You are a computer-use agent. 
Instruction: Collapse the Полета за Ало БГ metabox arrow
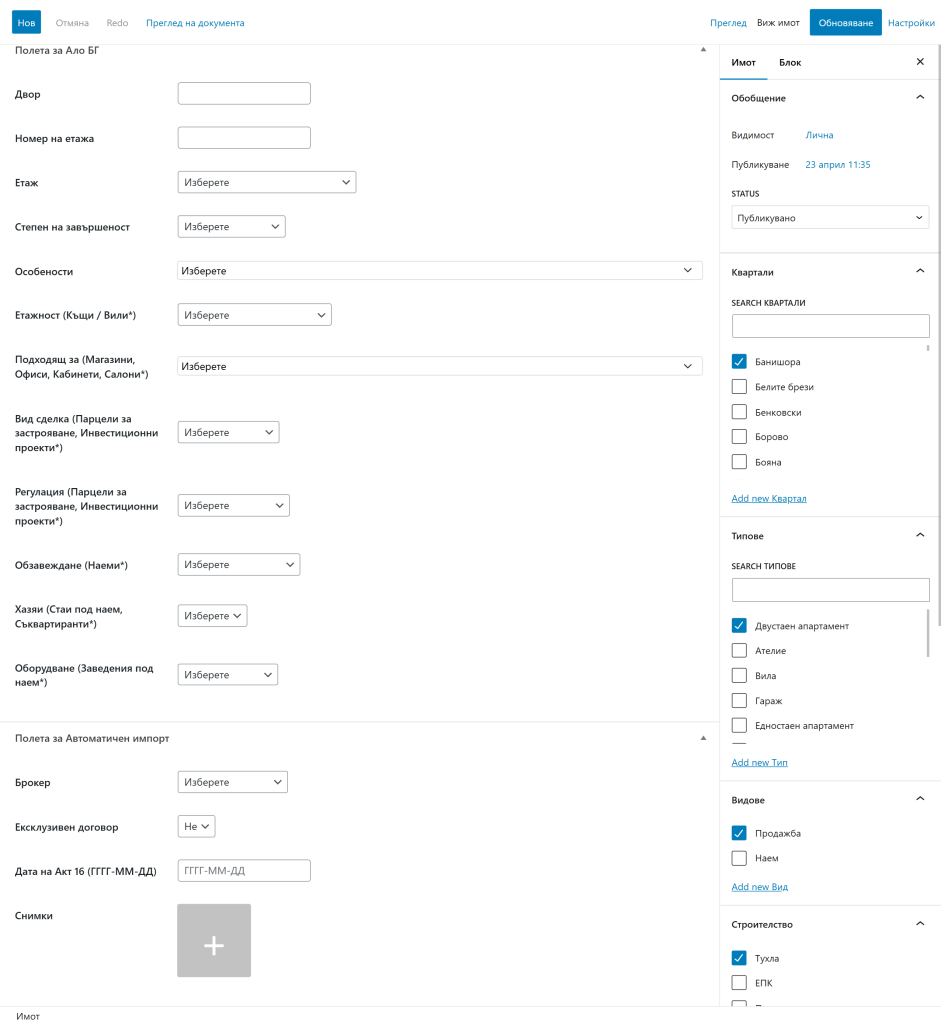[x=703, y=50]
